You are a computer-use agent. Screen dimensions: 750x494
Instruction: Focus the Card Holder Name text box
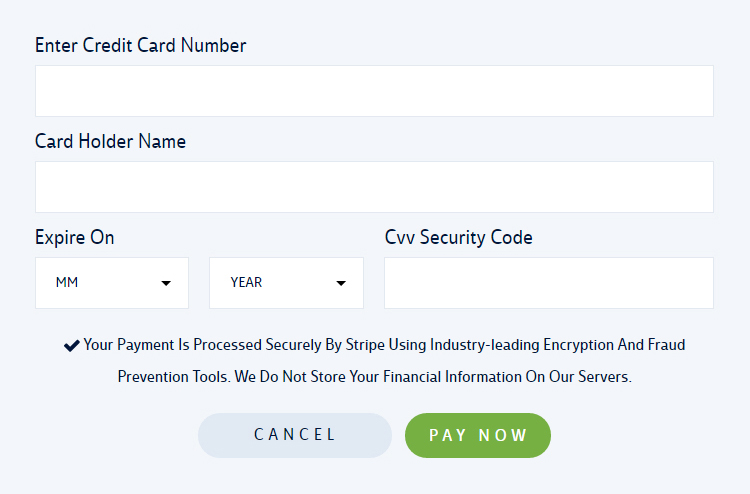pyautogui.click(x=374, y=187)
